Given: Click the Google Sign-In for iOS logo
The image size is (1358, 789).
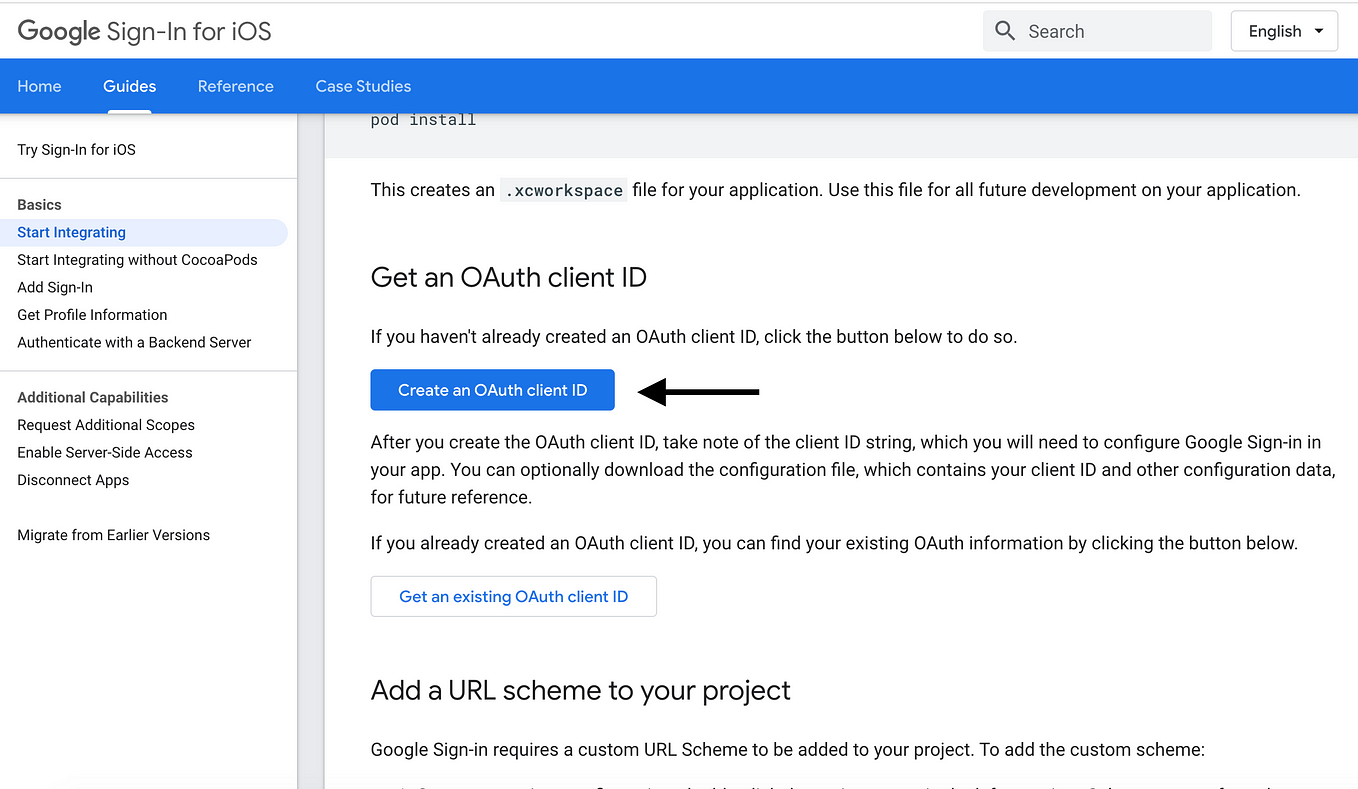Looking at the screenshot, I should [145, 31].
